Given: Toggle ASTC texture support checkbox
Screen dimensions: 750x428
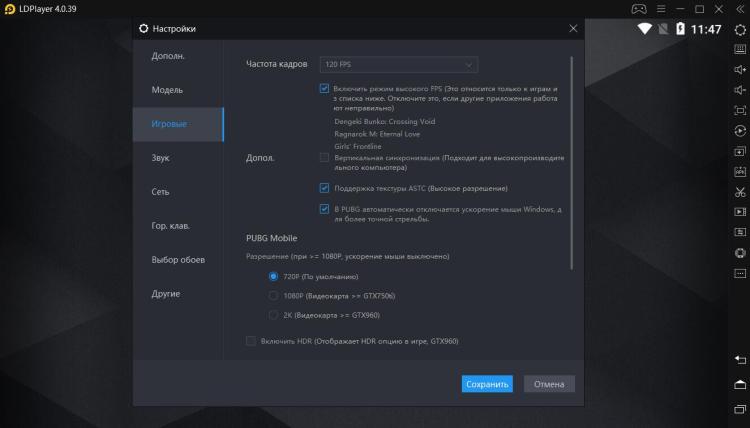Looking at the screenshot, I should click(x=324, y=188).
